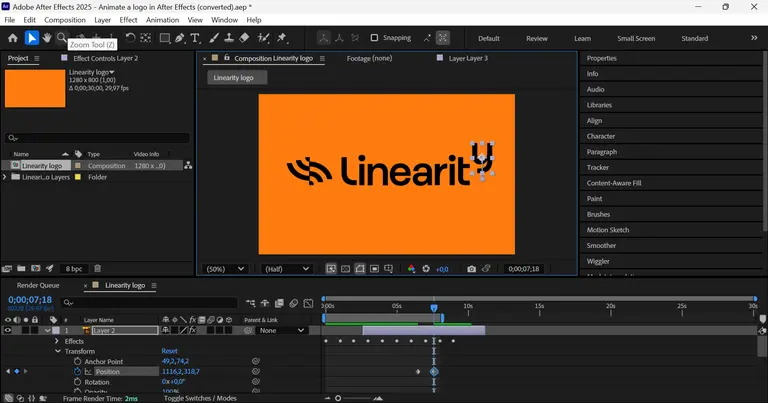Click the 8 bpc color depth button
This screenshot has width=768, height=403.
(74, 269)
